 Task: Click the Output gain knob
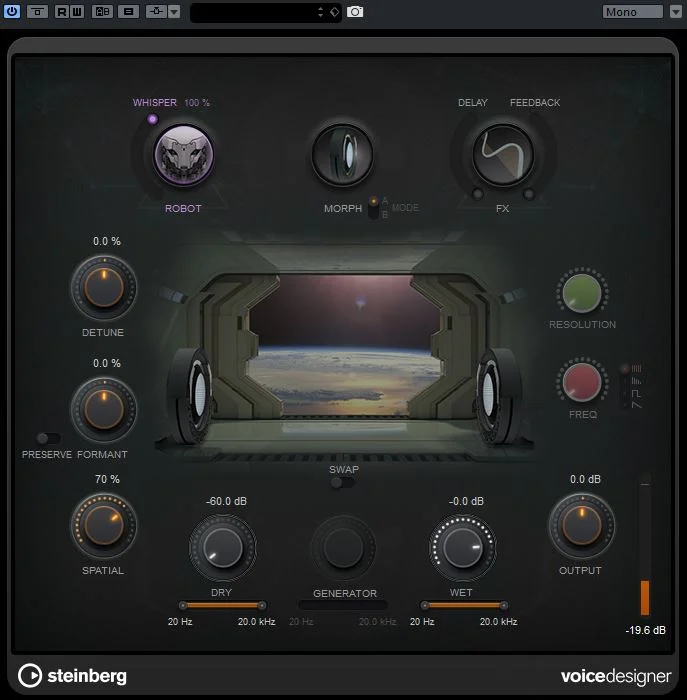(581, 525)
